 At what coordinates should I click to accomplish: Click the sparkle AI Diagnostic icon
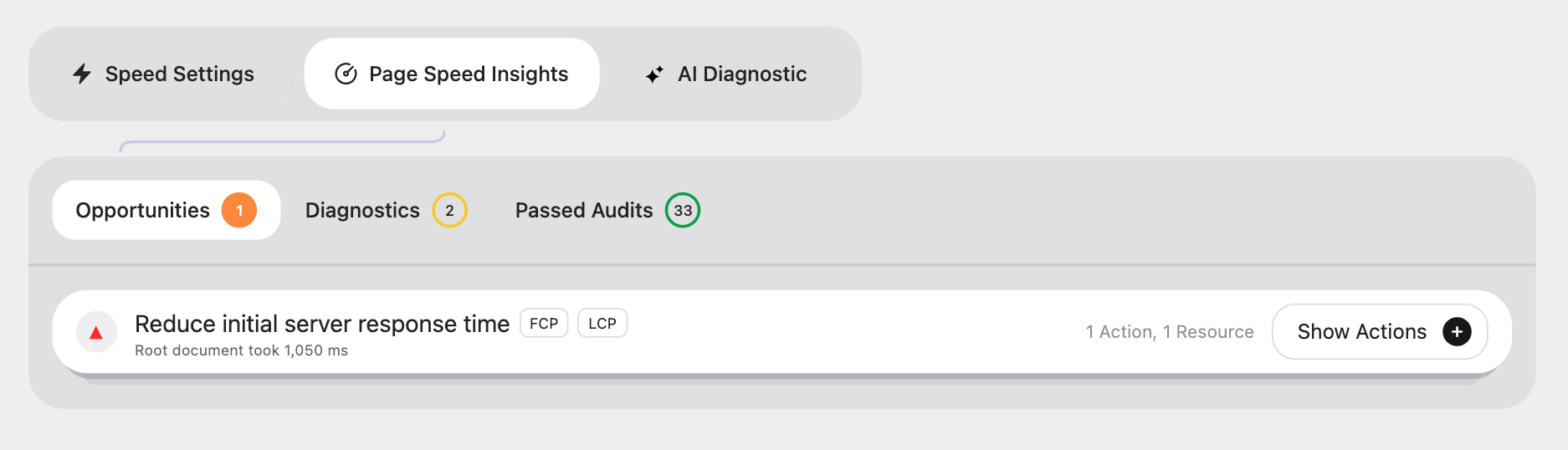[654, 74]
